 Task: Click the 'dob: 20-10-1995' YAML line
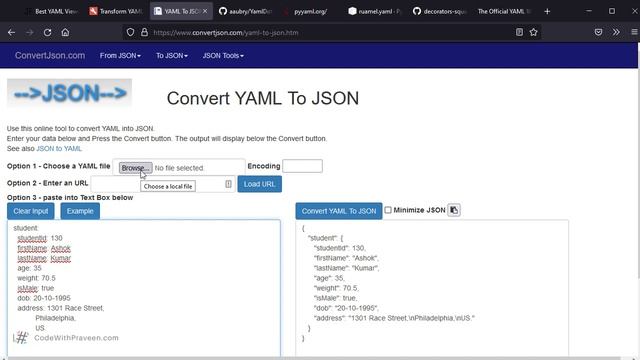tap(44, 298)
